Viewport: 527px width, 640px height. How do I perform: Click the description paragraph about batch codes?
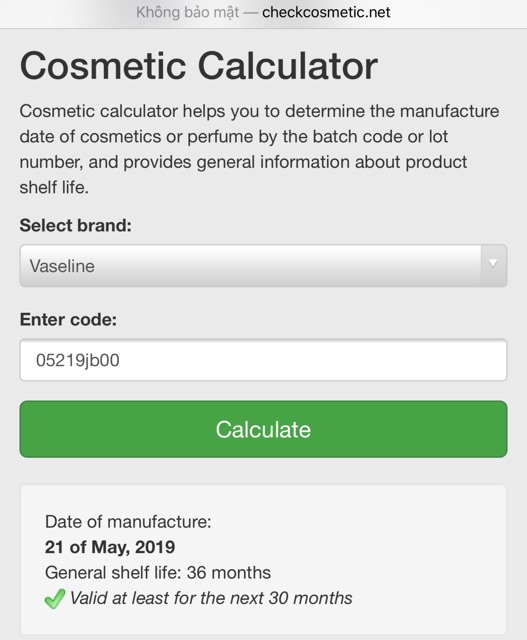(259, 149)
